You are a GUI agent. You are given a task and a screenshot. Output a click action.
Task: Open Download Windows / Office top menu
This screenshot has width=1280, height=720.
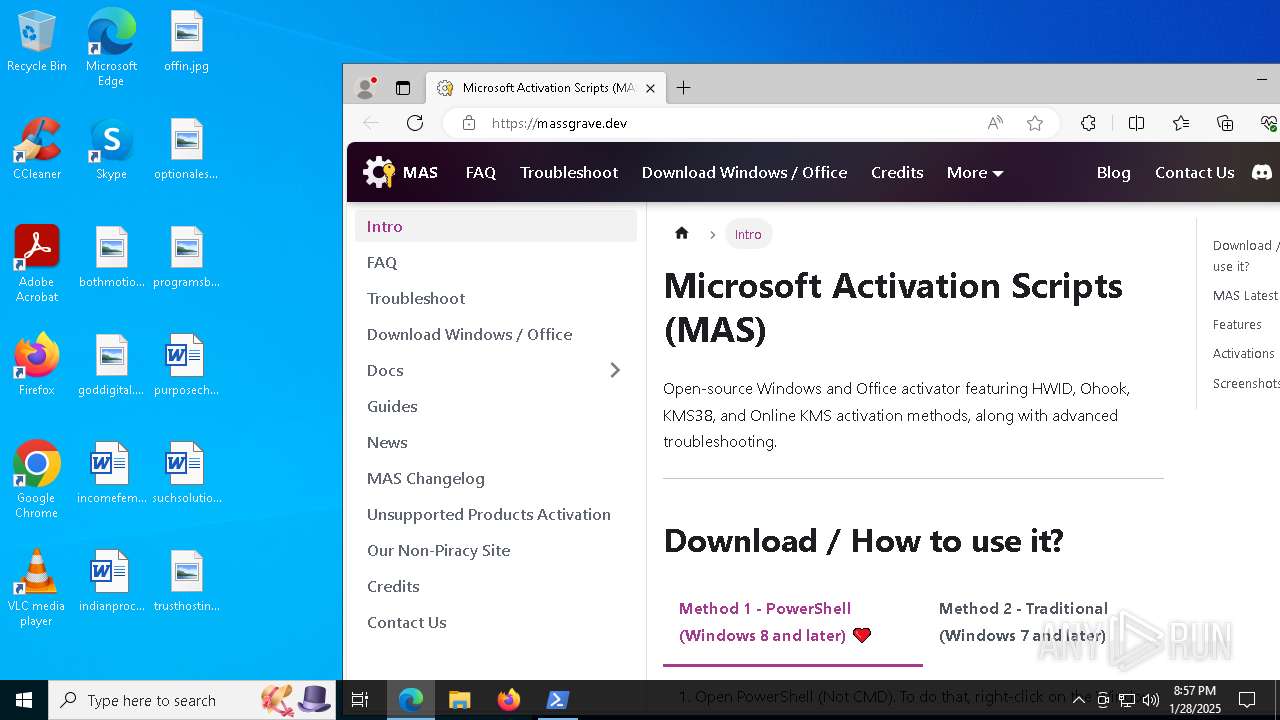tap(744, 172)
